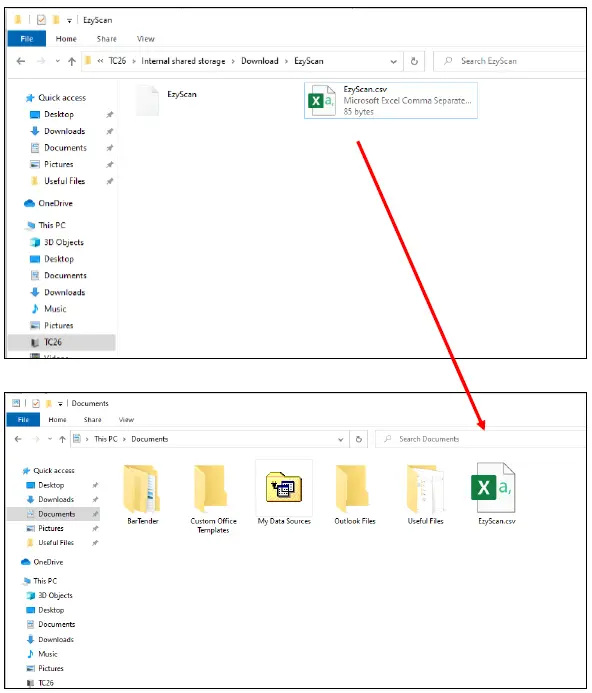This screenshot has height=693, width=592.
Task: Open the Home tab in Documents window
Action: coord(57,419)
